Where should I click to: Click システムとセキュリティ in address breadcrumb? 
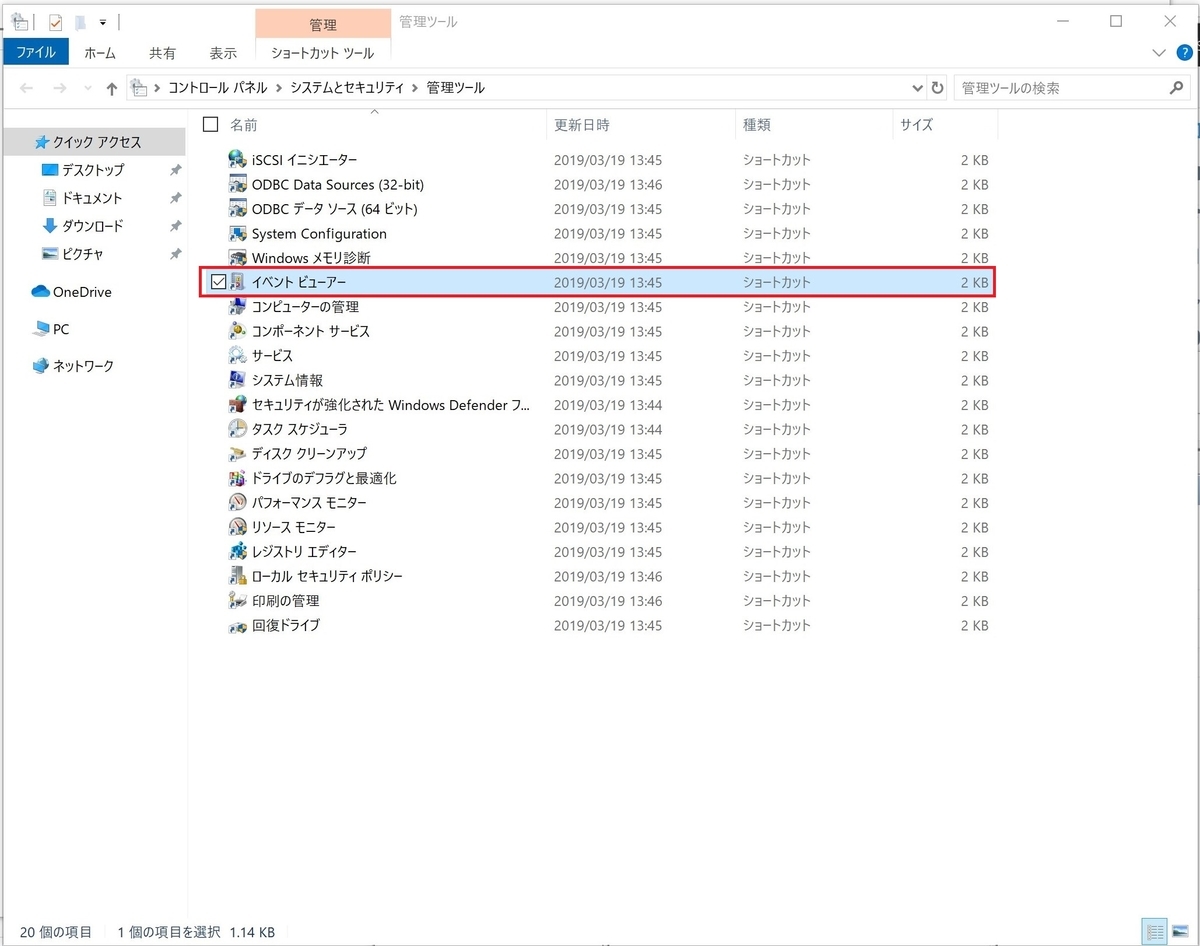pyautogui.click(x=347, y=88)
